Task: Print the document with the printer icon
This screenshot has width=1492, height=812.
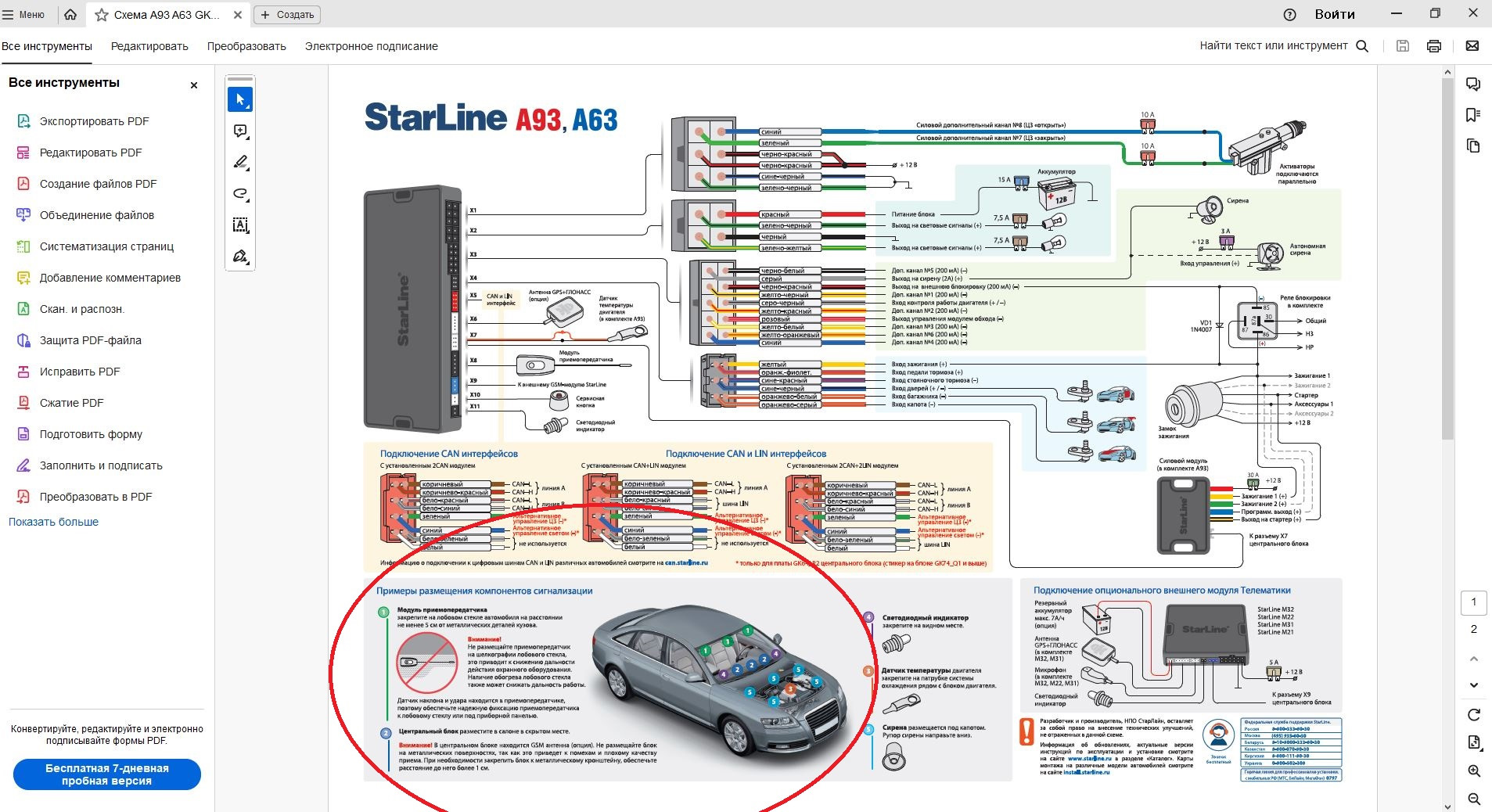Action: point(1434,46)
